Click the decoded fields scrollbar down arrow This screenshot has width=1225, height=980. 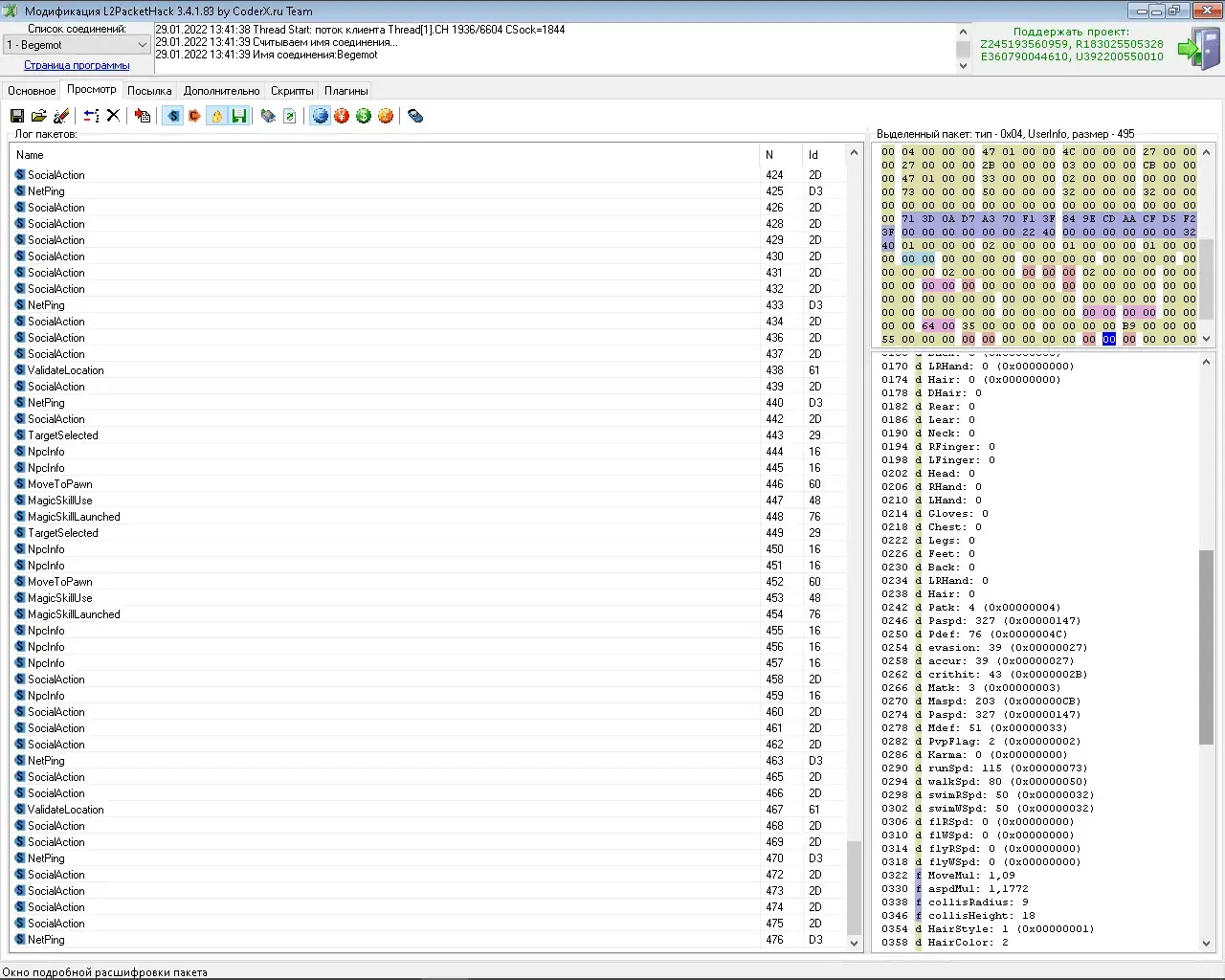[x=1206, y=944]
